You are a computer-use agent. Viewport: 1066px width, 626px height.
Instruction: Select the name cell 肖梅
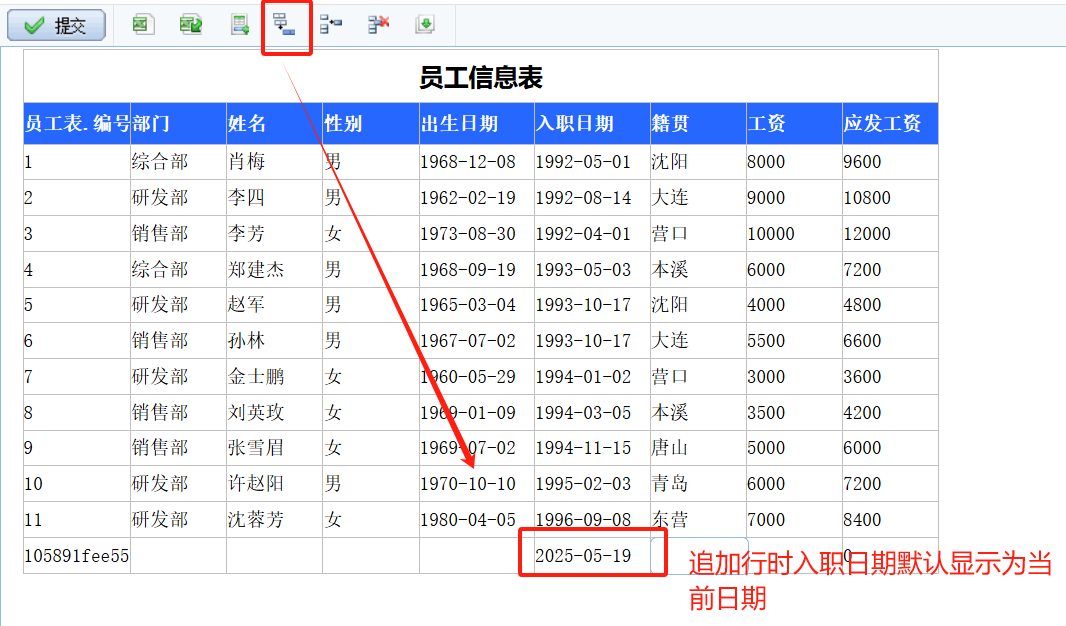(x=274, y=161)
